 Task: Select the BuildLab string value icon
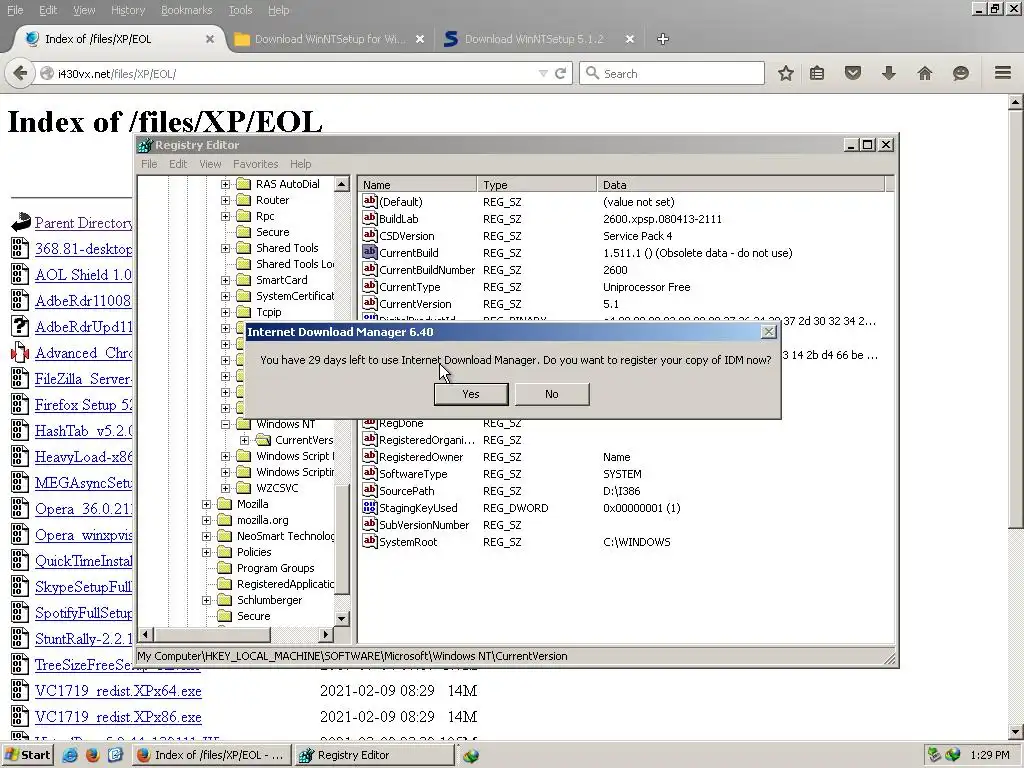click(370, 219)
